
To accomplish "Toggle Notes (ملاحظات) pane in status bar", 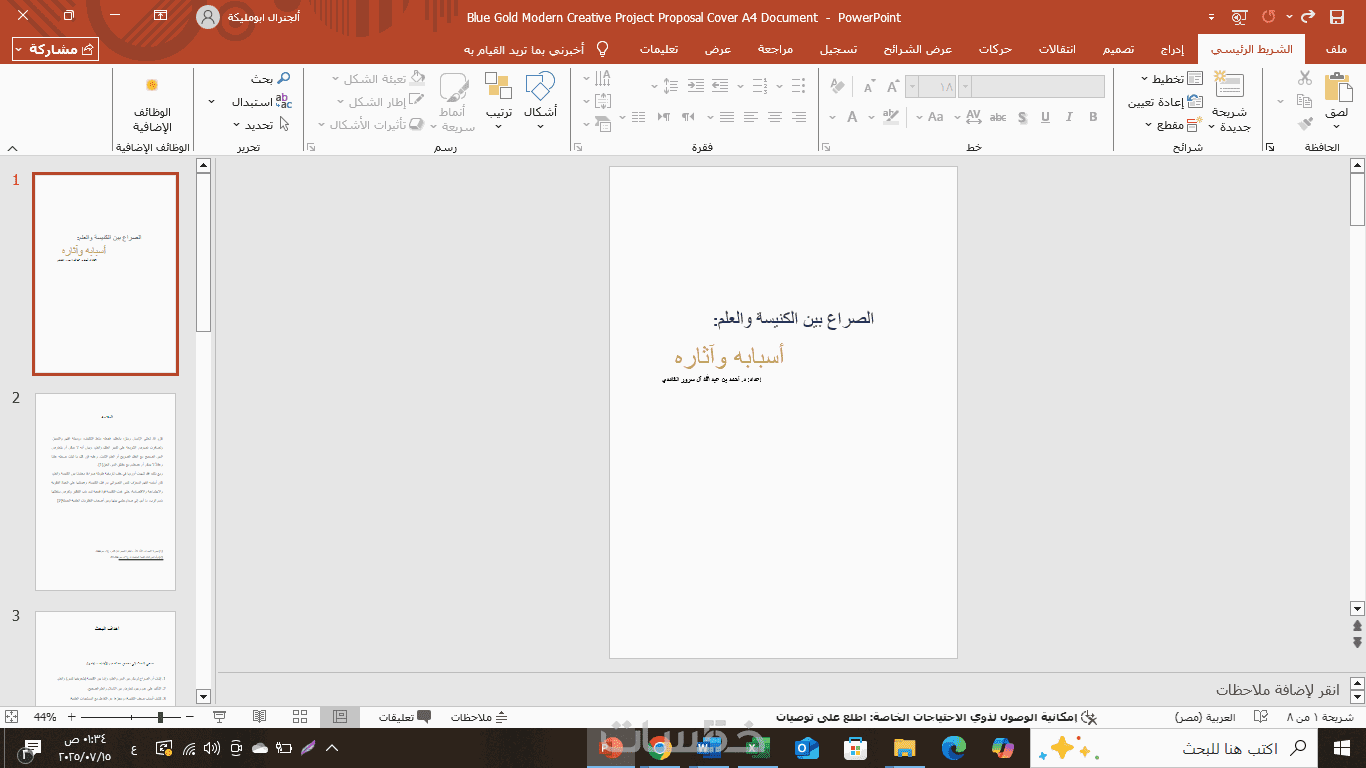I will coord(480,717).
